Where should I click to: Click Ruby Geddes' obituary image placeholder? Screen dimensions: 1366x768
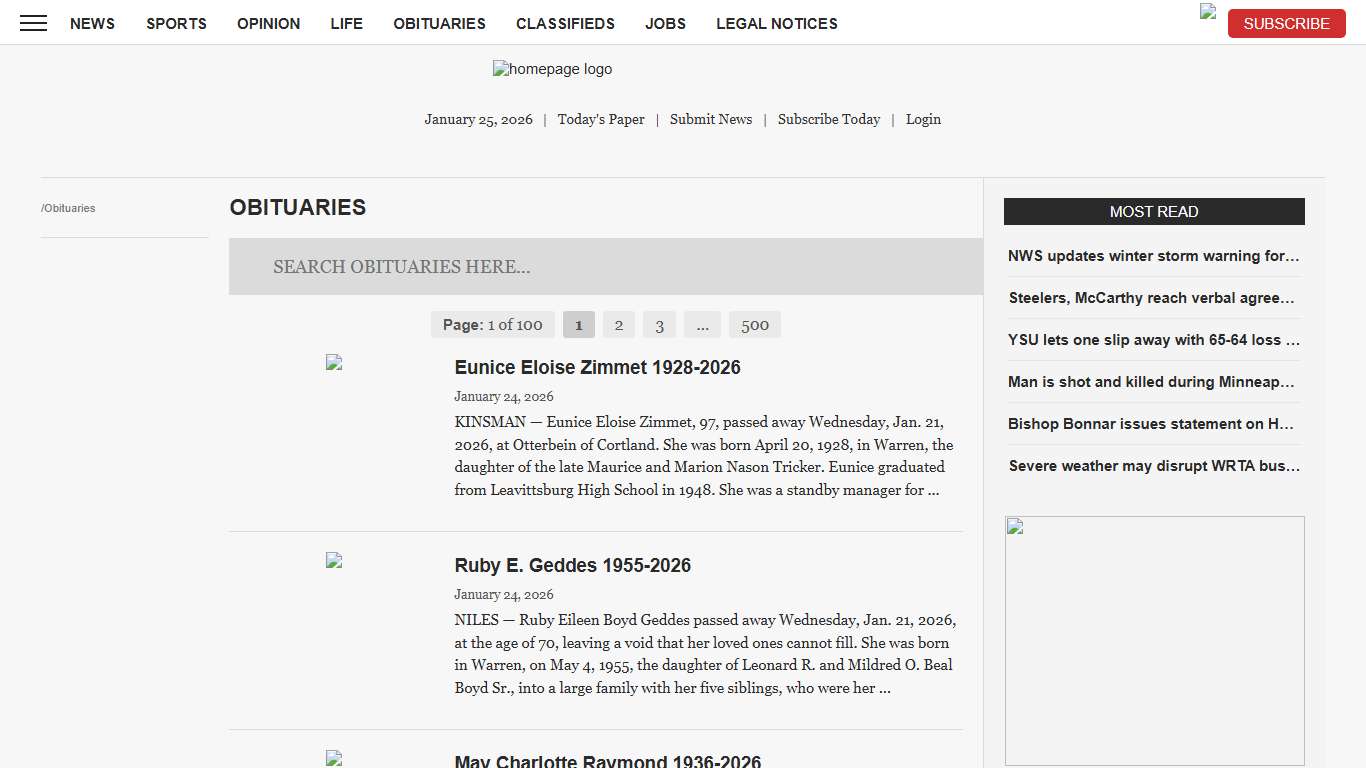[x=333, y=560]
